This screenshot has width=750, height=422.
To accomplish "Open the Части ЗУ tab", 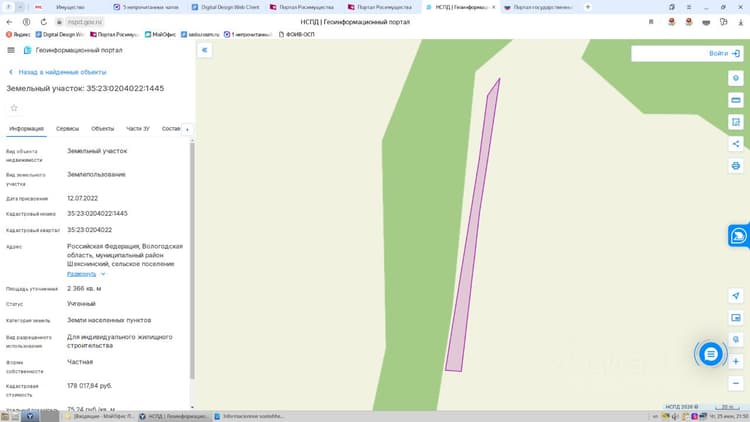I will (138, 129).
